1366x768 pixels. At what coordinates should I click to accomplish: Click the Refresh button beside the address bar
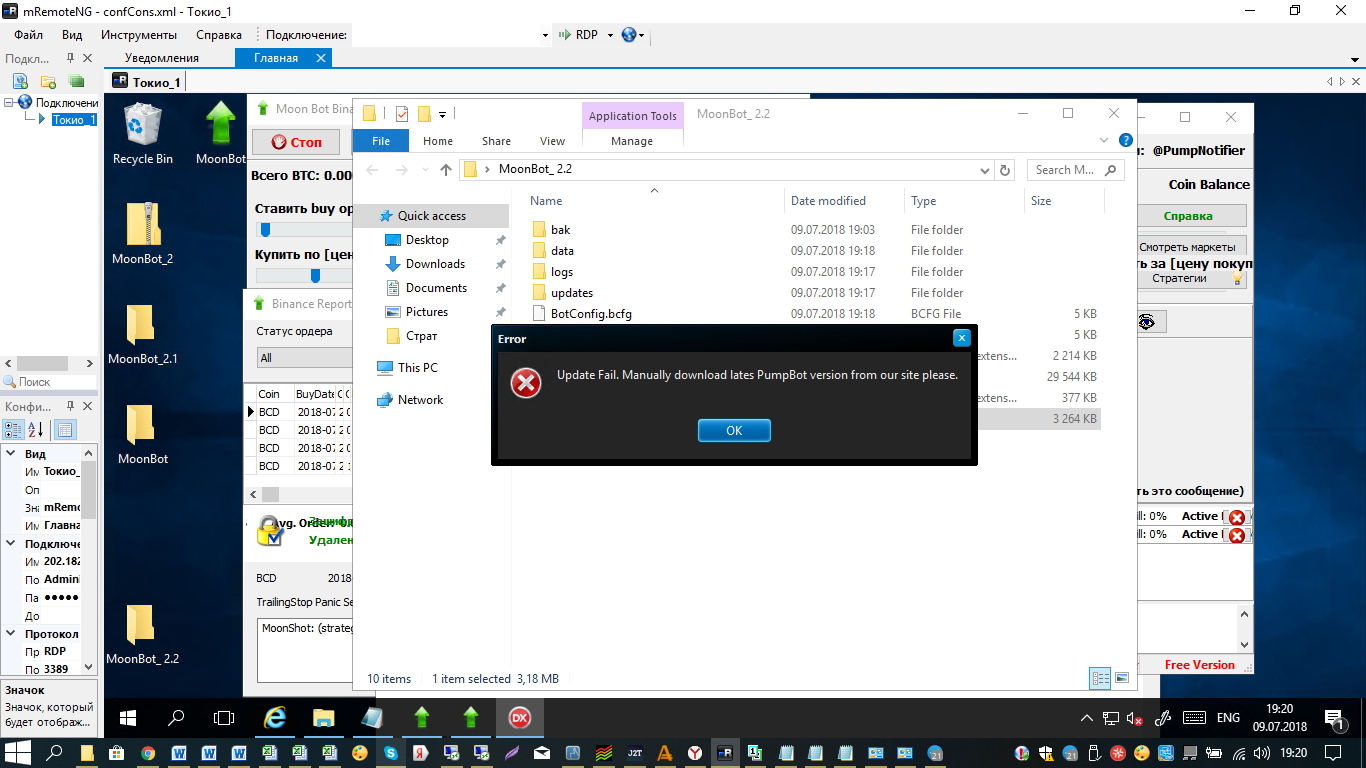[x=1006, y=170]
